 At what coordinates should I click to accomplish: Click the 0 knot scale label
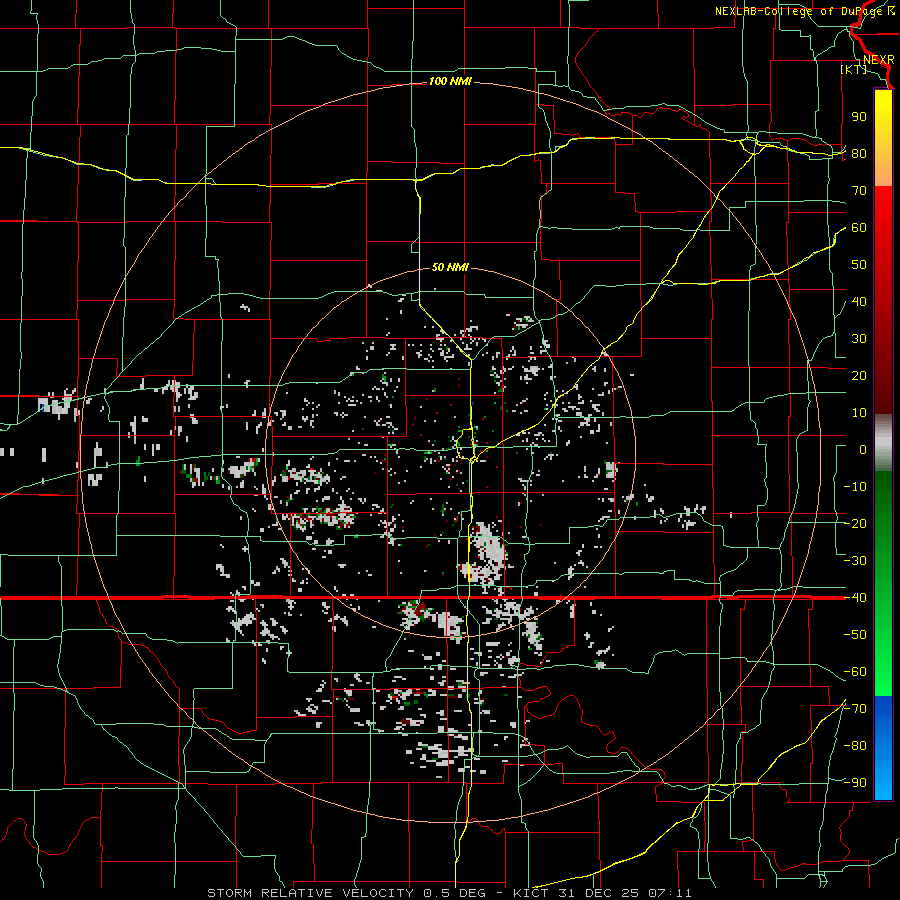click(x=863, y=449)
